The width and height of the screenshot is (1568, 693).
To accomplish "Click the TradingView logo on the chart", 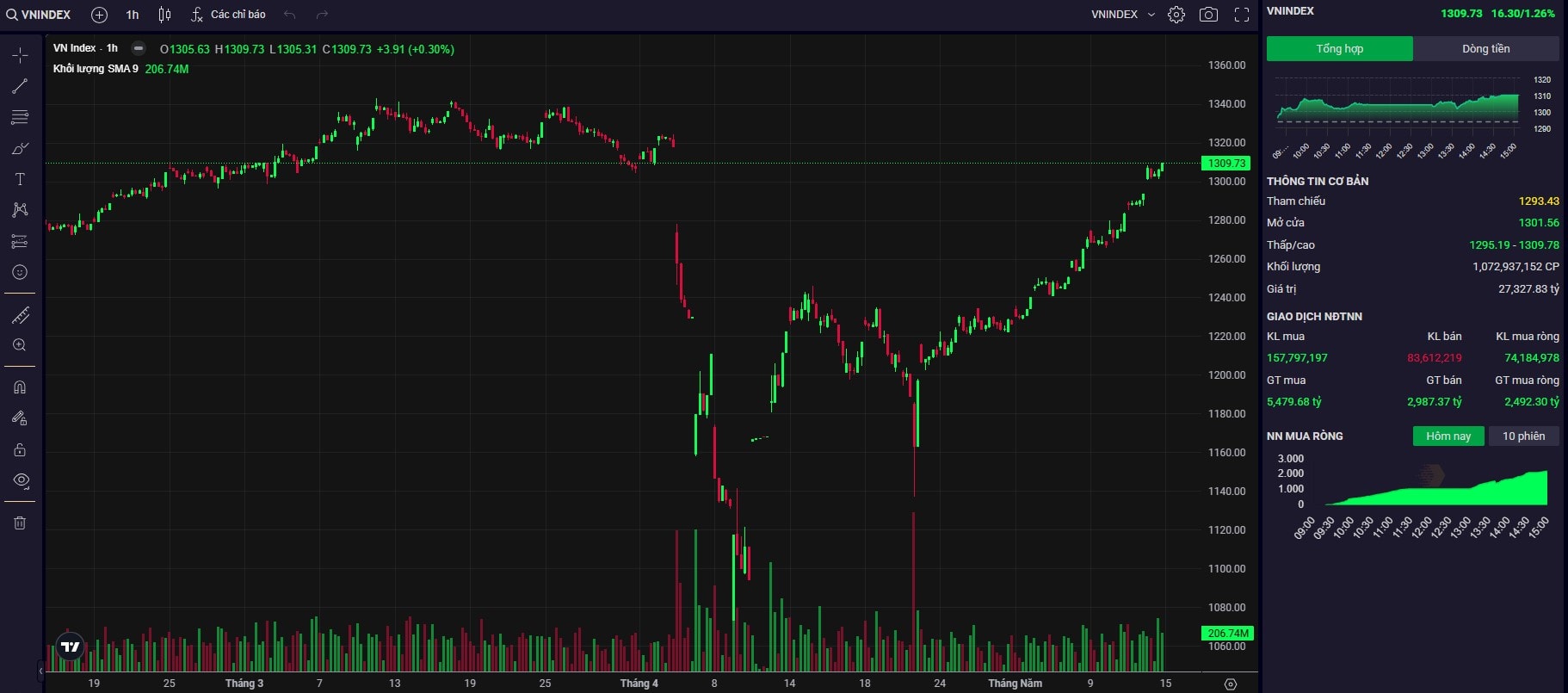I will tap(71, 647).
